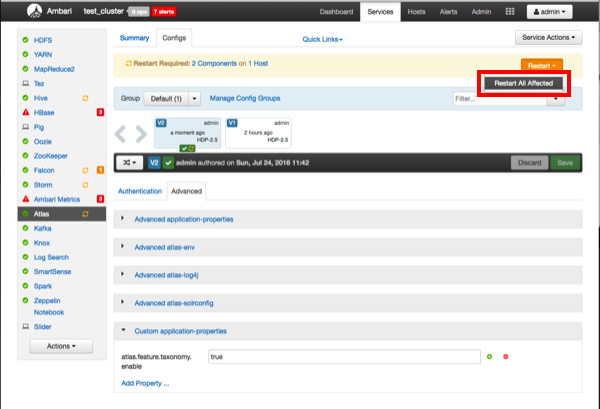Open the sidebar Actions dropdown
Image resolution: width=600 pixels, height=409 pixels.
click(61, 346)
